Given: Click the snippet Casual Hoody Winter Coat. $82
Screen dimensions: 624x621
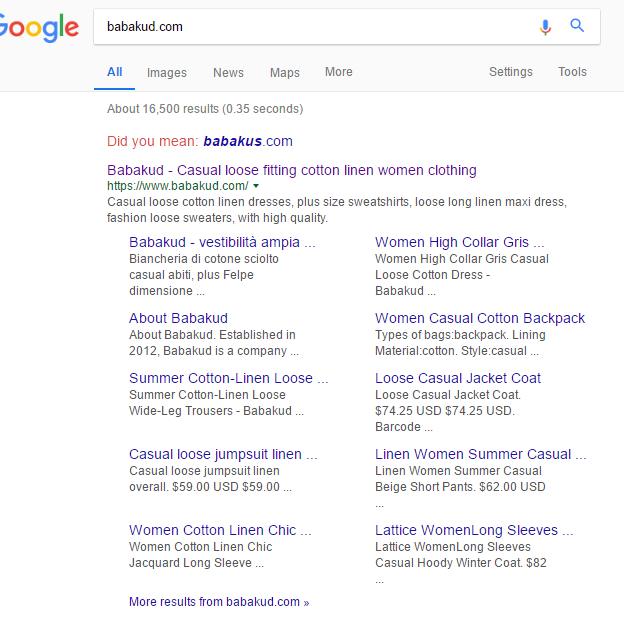Looking at the screenshot, I should [460, 563].
